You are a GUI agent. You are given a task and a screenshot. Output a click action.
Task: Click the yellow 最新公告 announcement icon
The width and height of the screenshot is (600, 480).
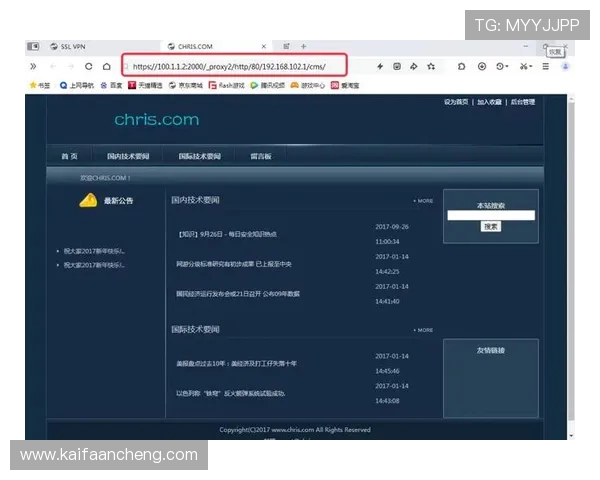pyautogui.click(x=88, y=200)
